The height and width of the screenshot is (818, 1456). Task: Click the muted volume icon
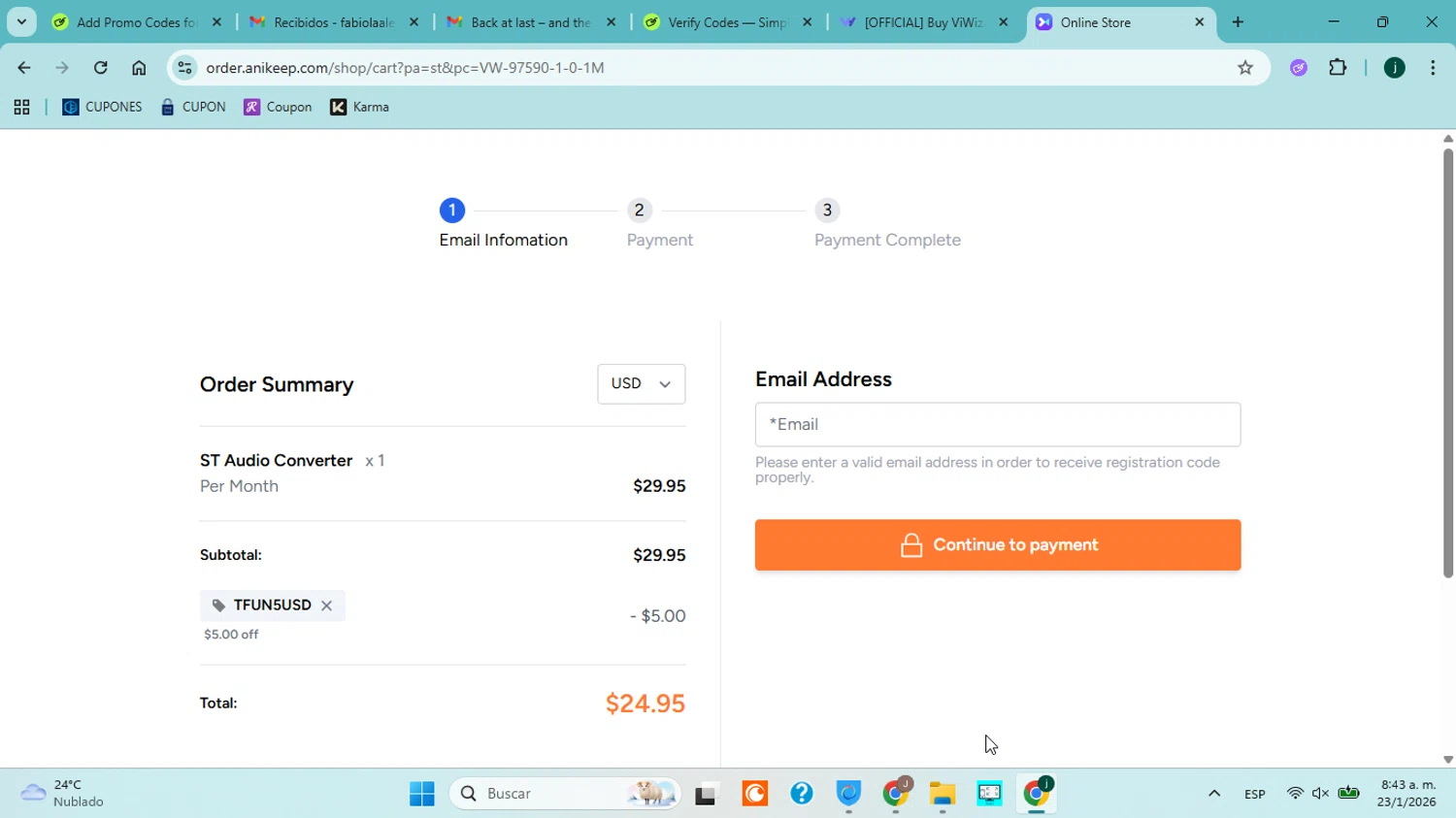[1320, 794]
